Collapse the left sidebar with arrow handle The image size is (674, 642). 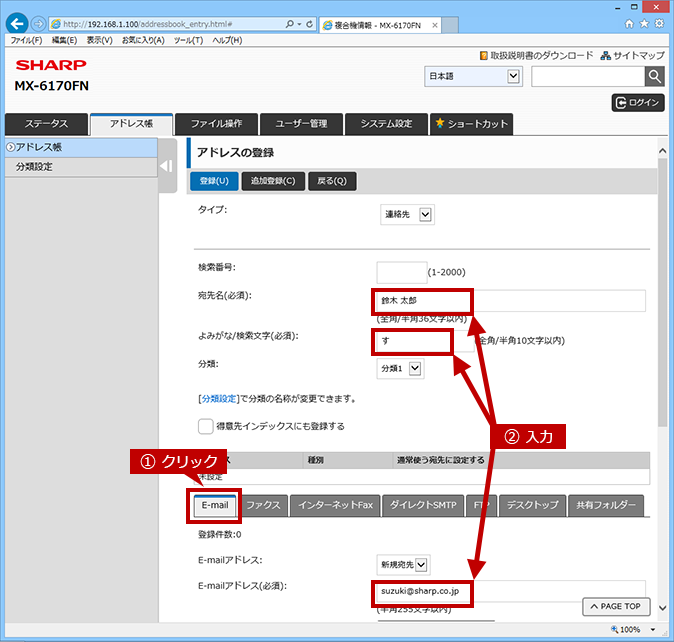pos(167,166)
